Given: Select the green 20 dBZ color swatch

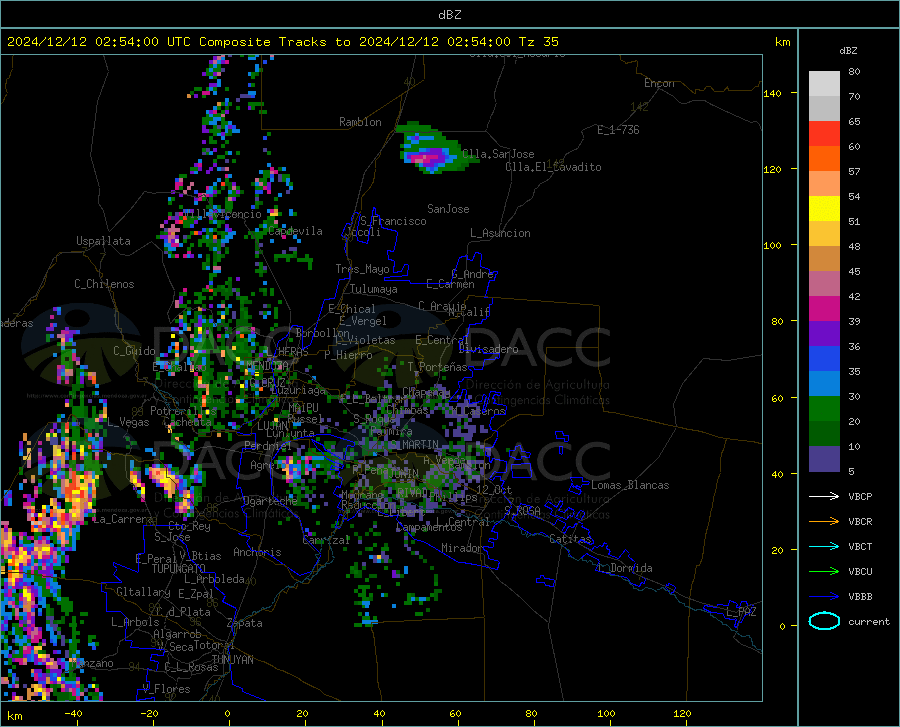Looking at the screenshot, I should (x=824, y=409).
